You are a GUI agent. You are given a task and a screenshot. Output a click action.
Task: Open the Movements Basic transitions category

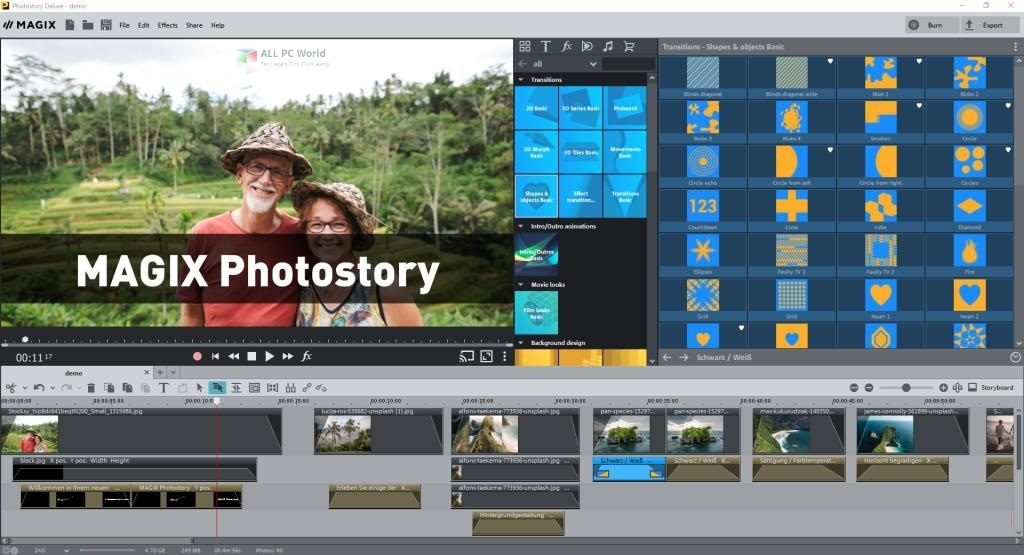625,152
